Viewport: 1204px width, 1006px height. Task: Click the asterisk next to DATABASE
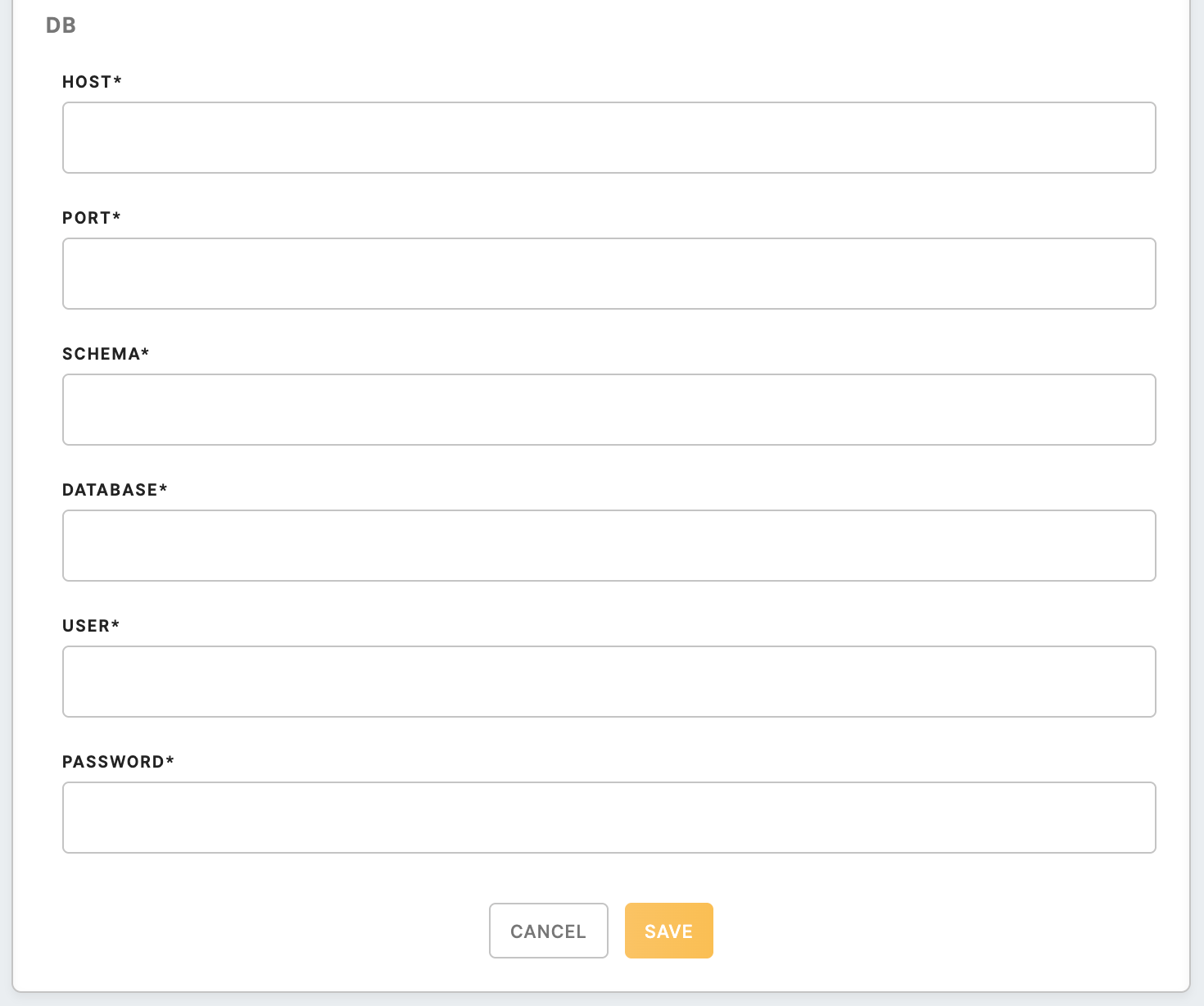164,488
